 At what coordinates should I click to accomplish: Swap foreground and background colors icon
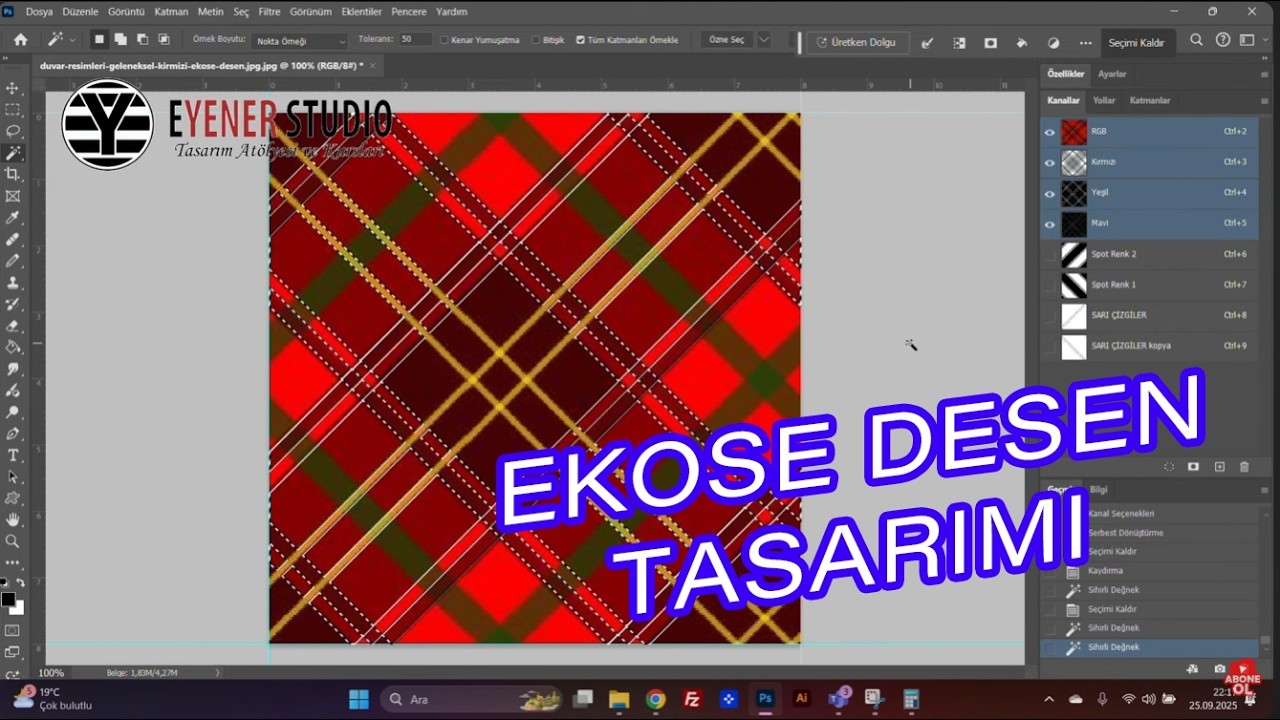[x=21, y=583]
